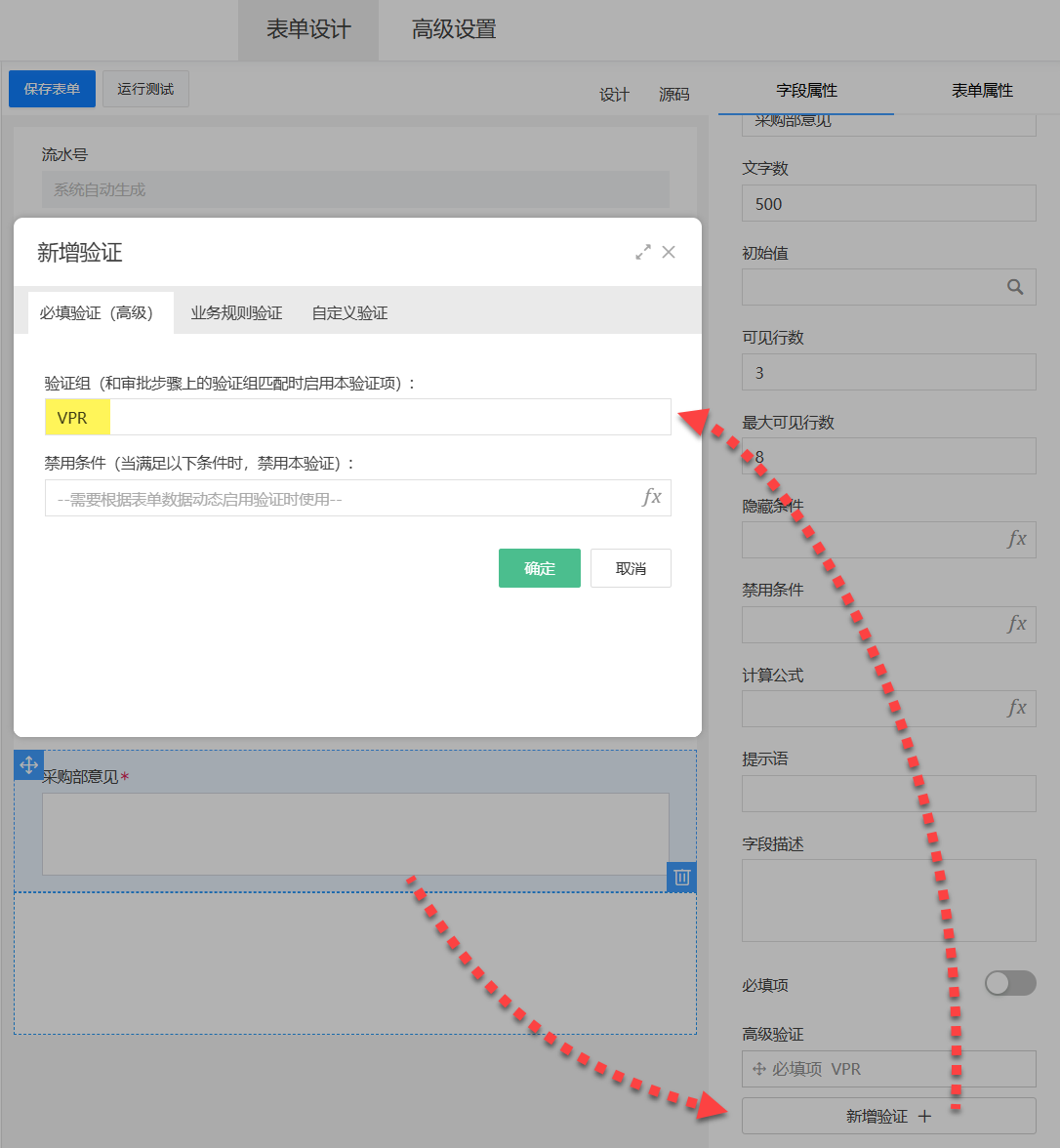Open the 自定义验证 tab
1060x1148 pixels.
pos(348,313)
